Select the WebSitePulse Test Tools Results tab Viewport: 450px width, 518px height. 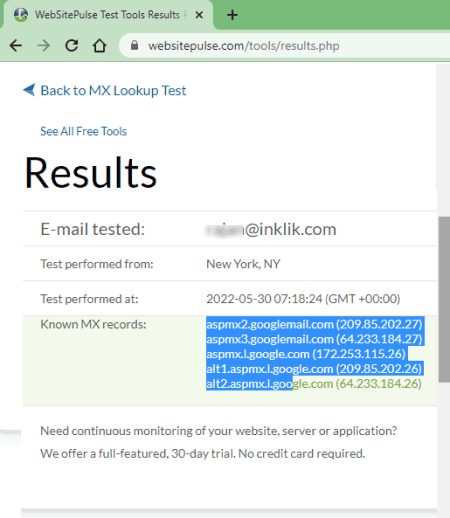click(x=107, y=15)
